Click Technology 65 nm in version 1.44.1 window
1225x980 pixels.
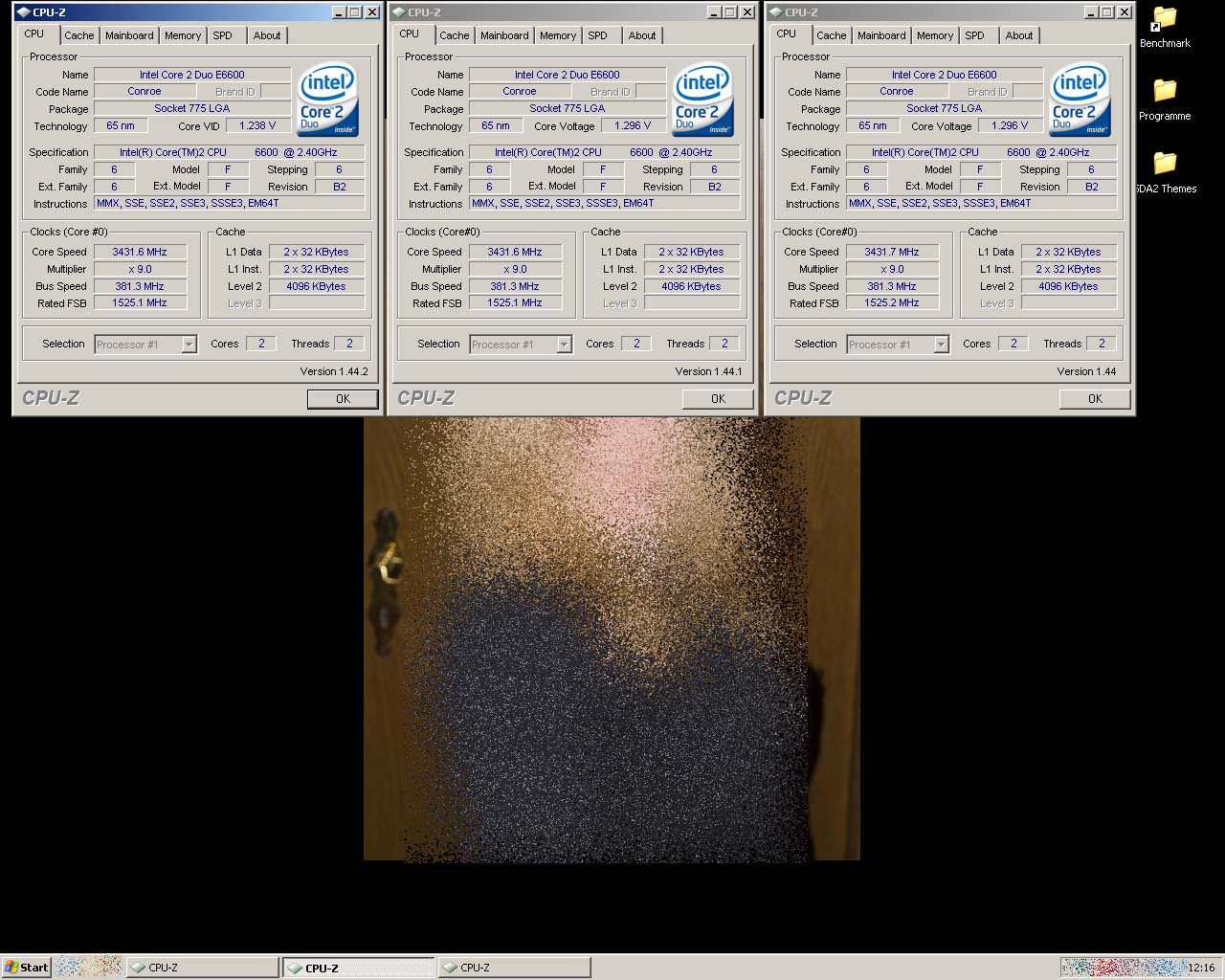(x=496, y=125)
